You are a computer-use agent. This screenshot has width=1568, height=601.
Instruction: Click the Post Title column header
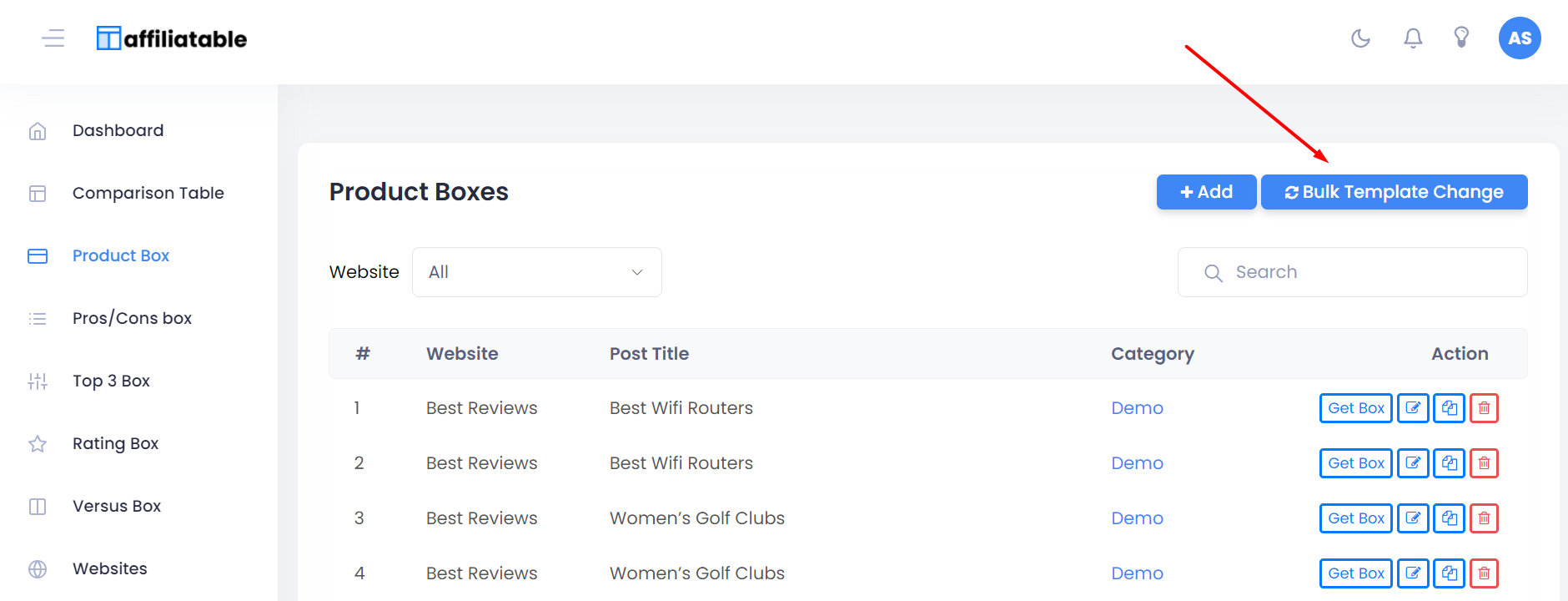point(649,354)
